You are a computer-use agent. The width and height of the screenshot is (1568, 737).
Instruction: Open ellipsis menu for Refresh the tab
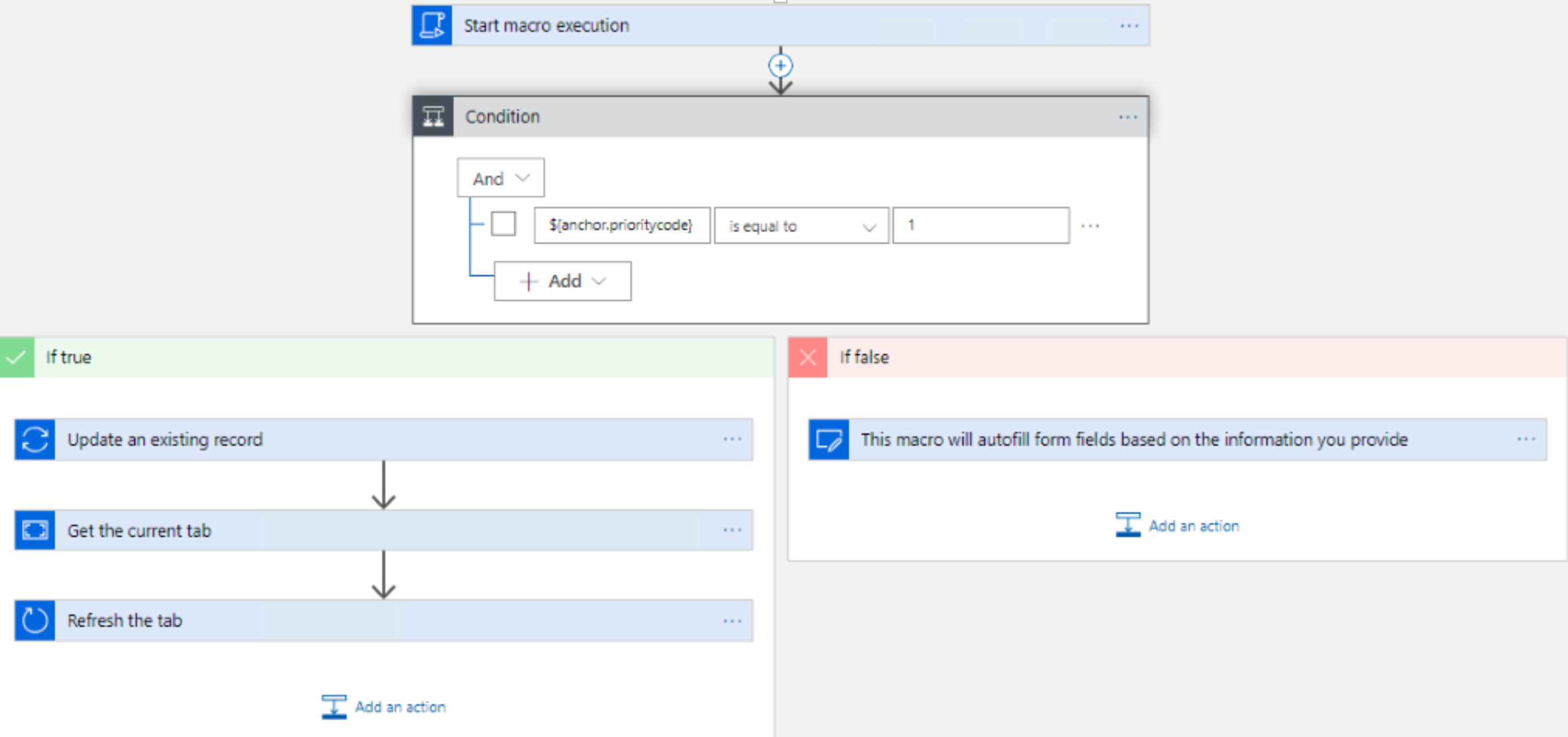click(732, 621)
